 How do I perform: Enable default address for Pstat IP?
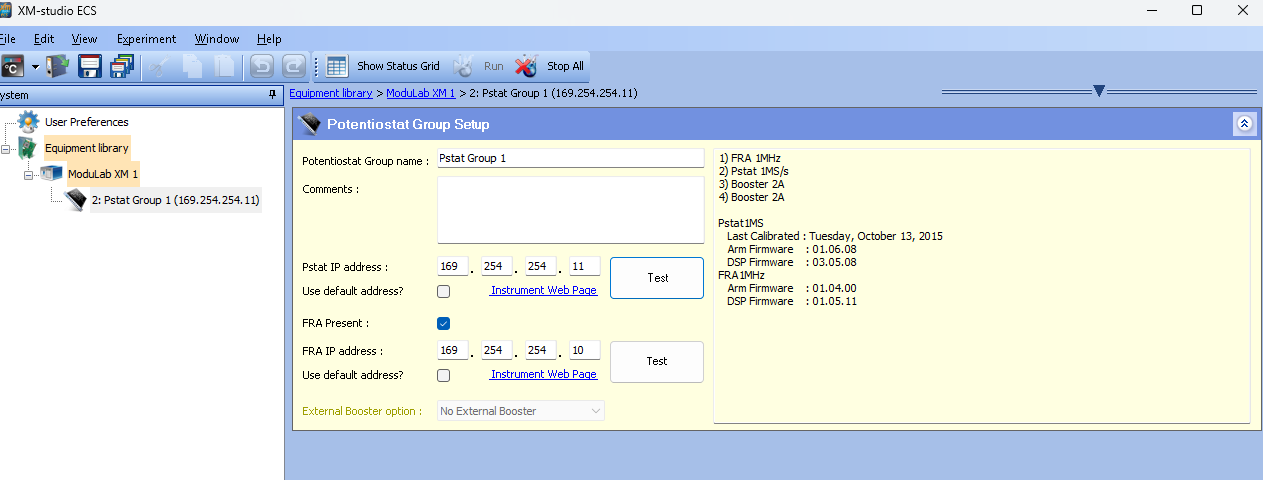click(444, 291)
